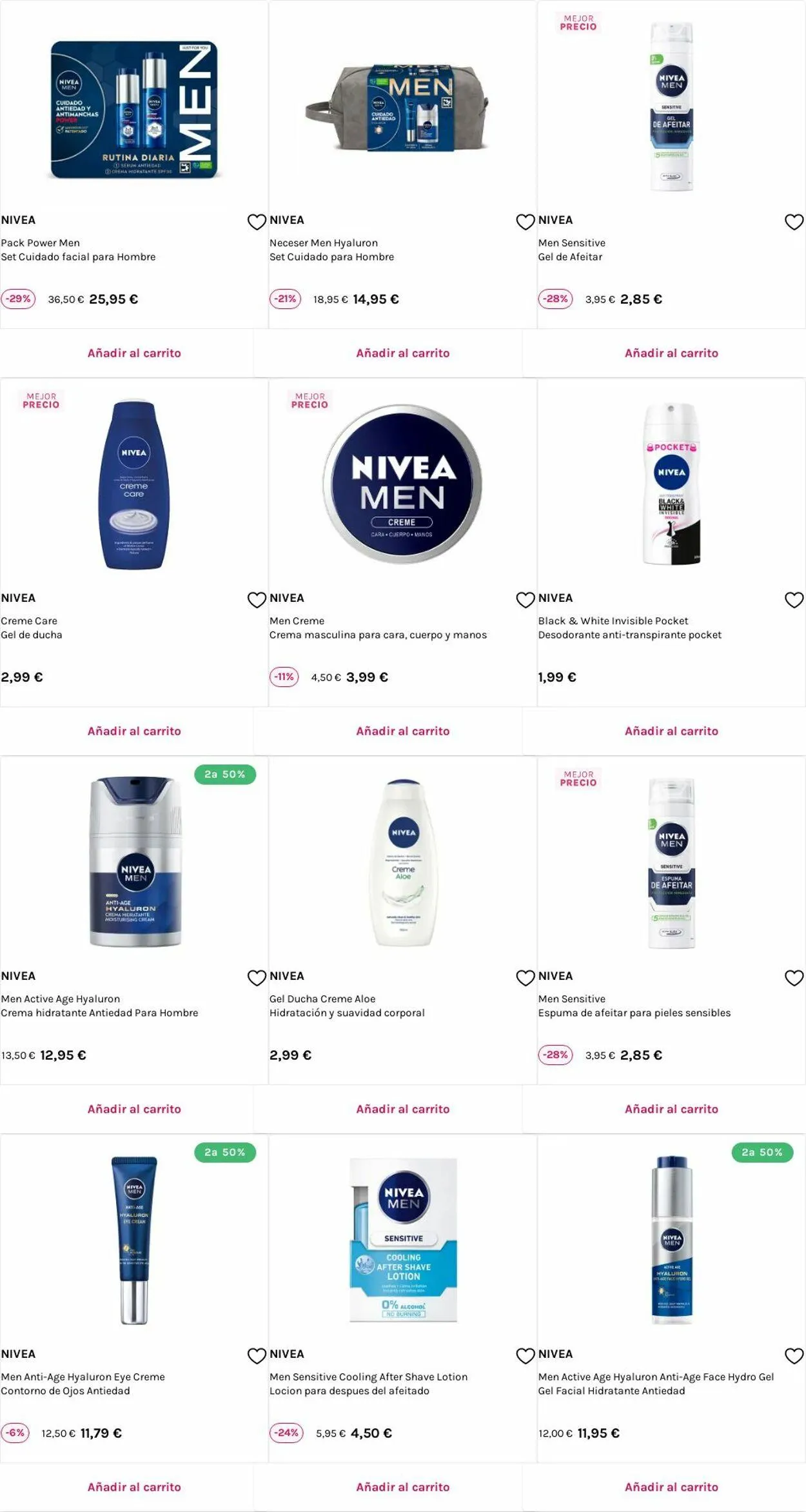This screenshot has width=806, height=1512.
Task: Click 2a 50% badge on Eye Creme
Action: [x=225, y=1152]
